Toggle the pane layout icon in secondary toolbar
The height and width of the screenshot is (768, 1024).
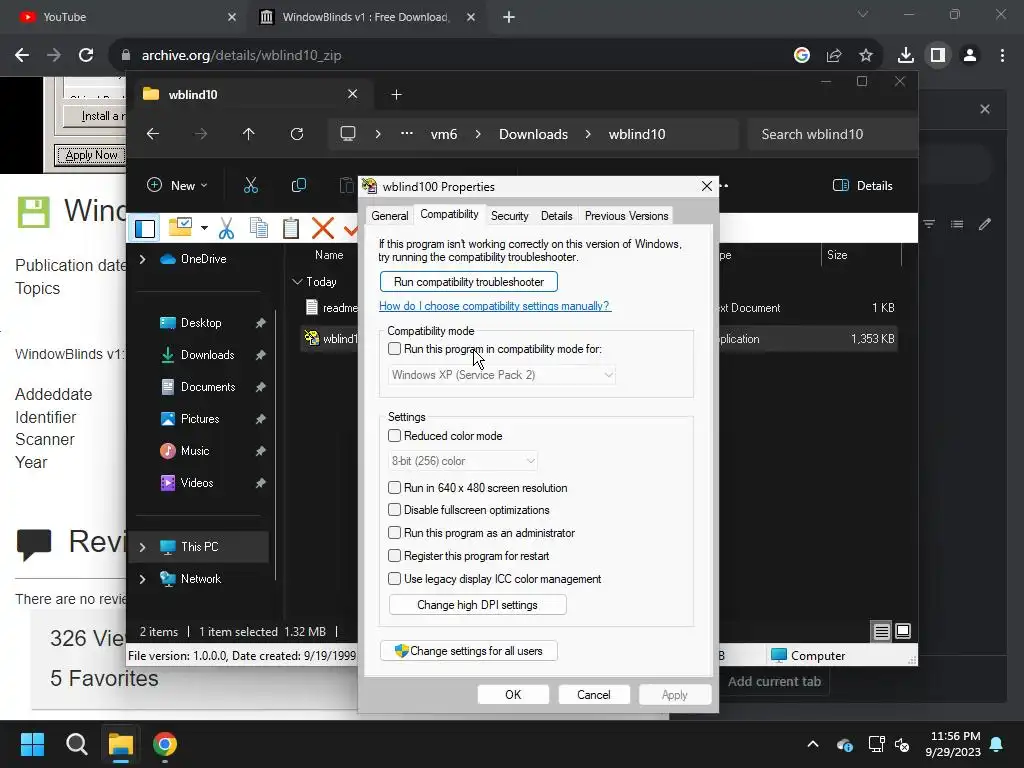pos(145,228)
